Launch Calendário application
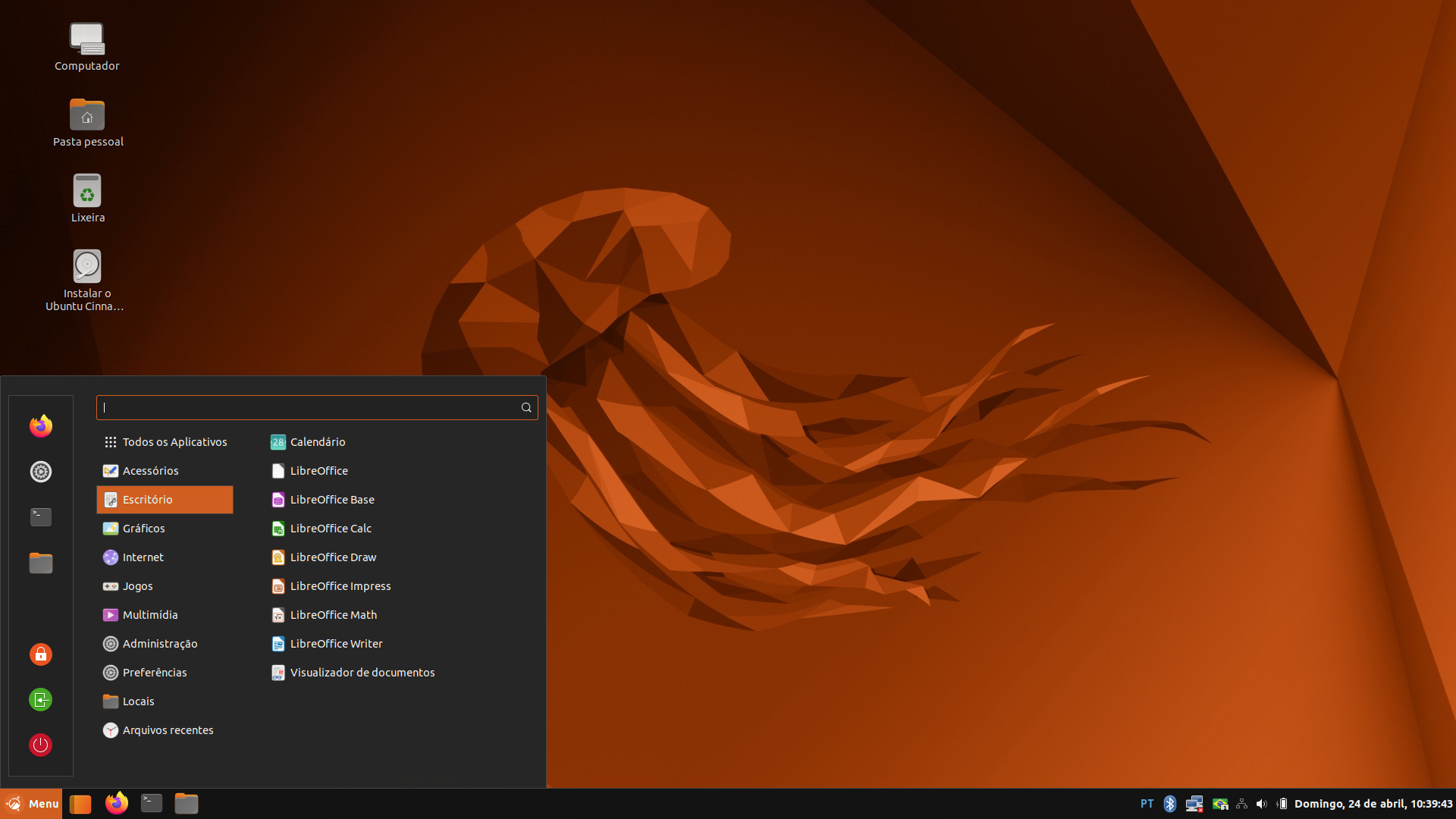The image size is (1456, 819). coord(308,442)
